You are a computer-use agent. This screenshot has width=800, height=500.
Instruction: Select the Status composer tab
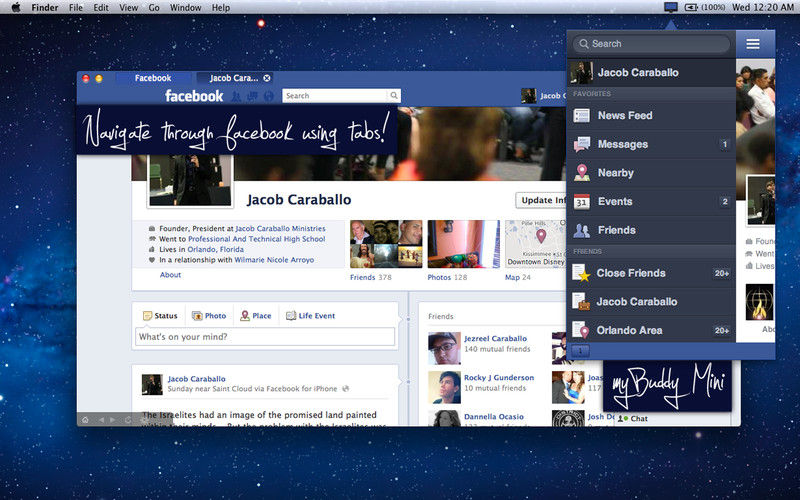160,316
